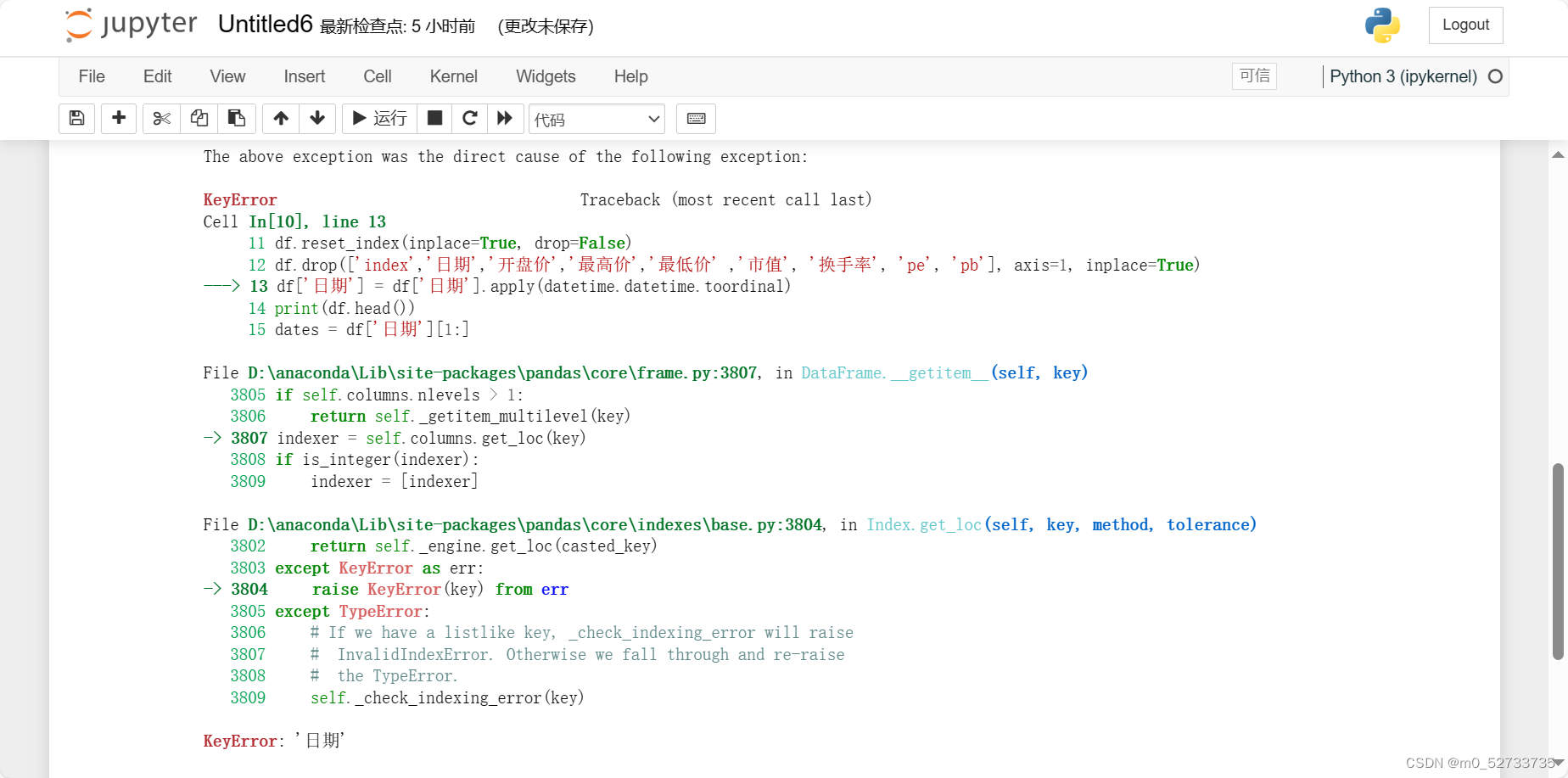Interrupt the kernel

click(x=434, y=119)
